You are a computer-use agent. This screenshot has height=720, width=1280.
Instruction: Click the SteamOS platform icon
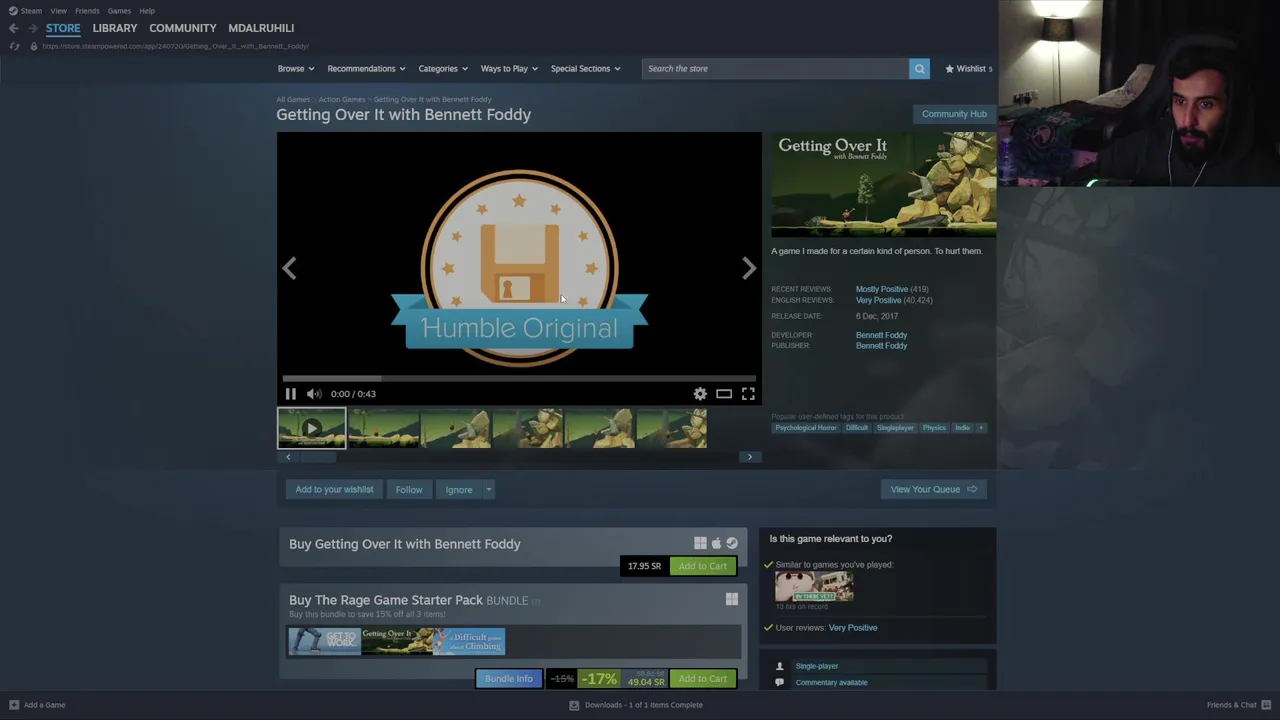click(732, 543)
